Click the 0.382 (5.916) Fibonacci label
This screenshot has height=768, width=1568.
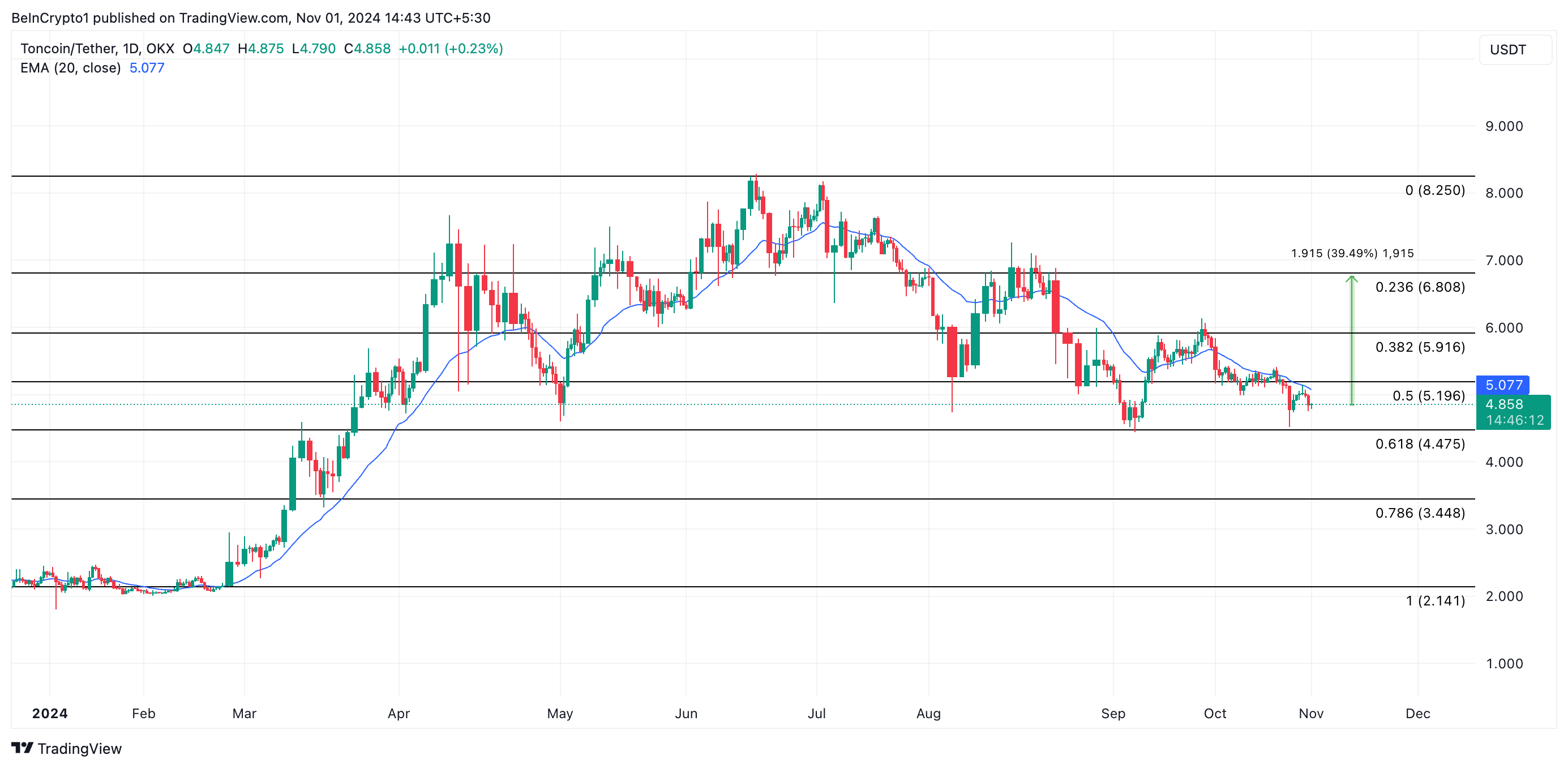[1420, 347]
